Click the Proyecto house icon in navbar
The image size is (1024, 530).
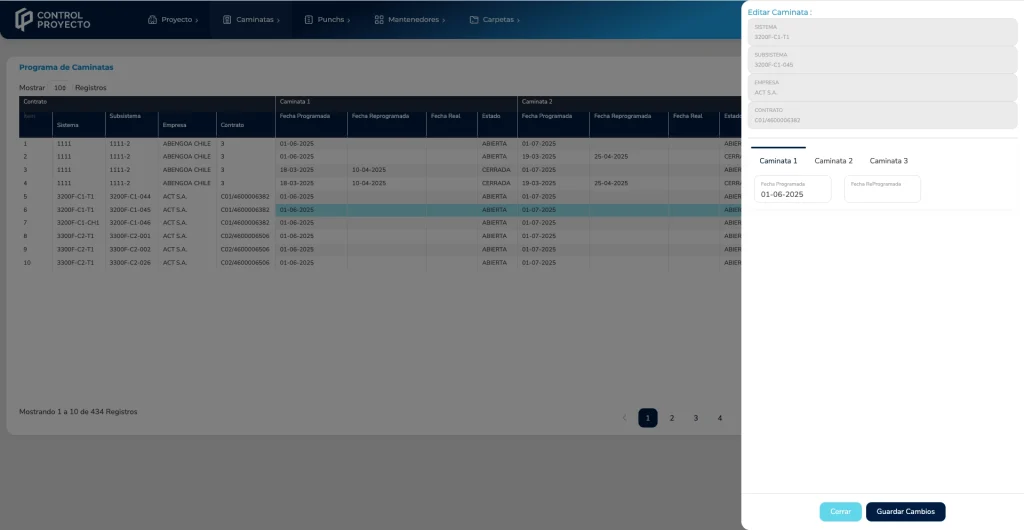152,20
